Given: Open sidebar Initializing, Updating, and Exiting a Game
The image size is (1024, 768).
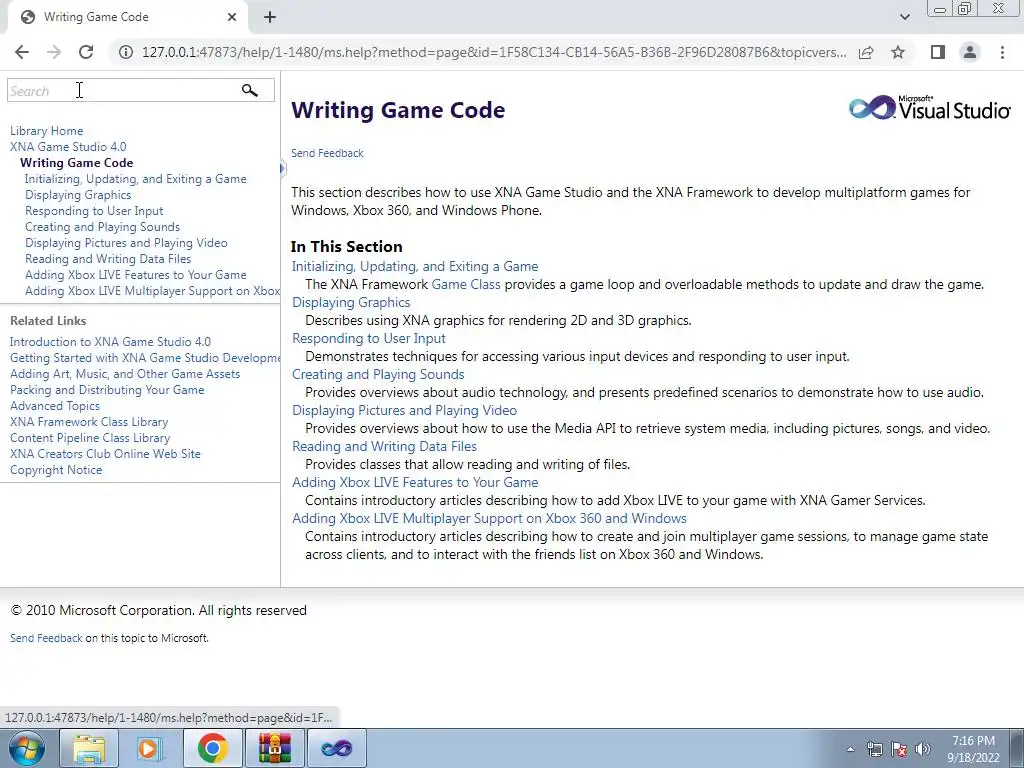Looking at the screenshot, I should coord(136,179).
